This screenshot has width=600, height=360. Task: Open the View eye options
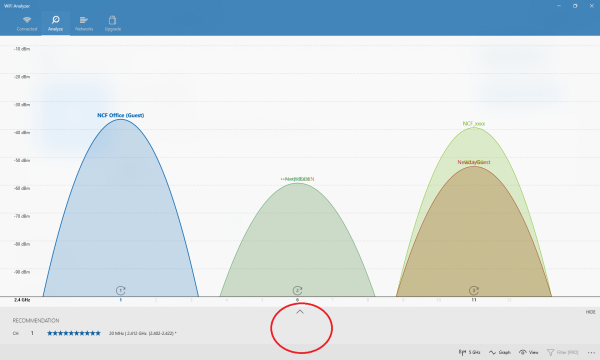[x=528, y=352]
